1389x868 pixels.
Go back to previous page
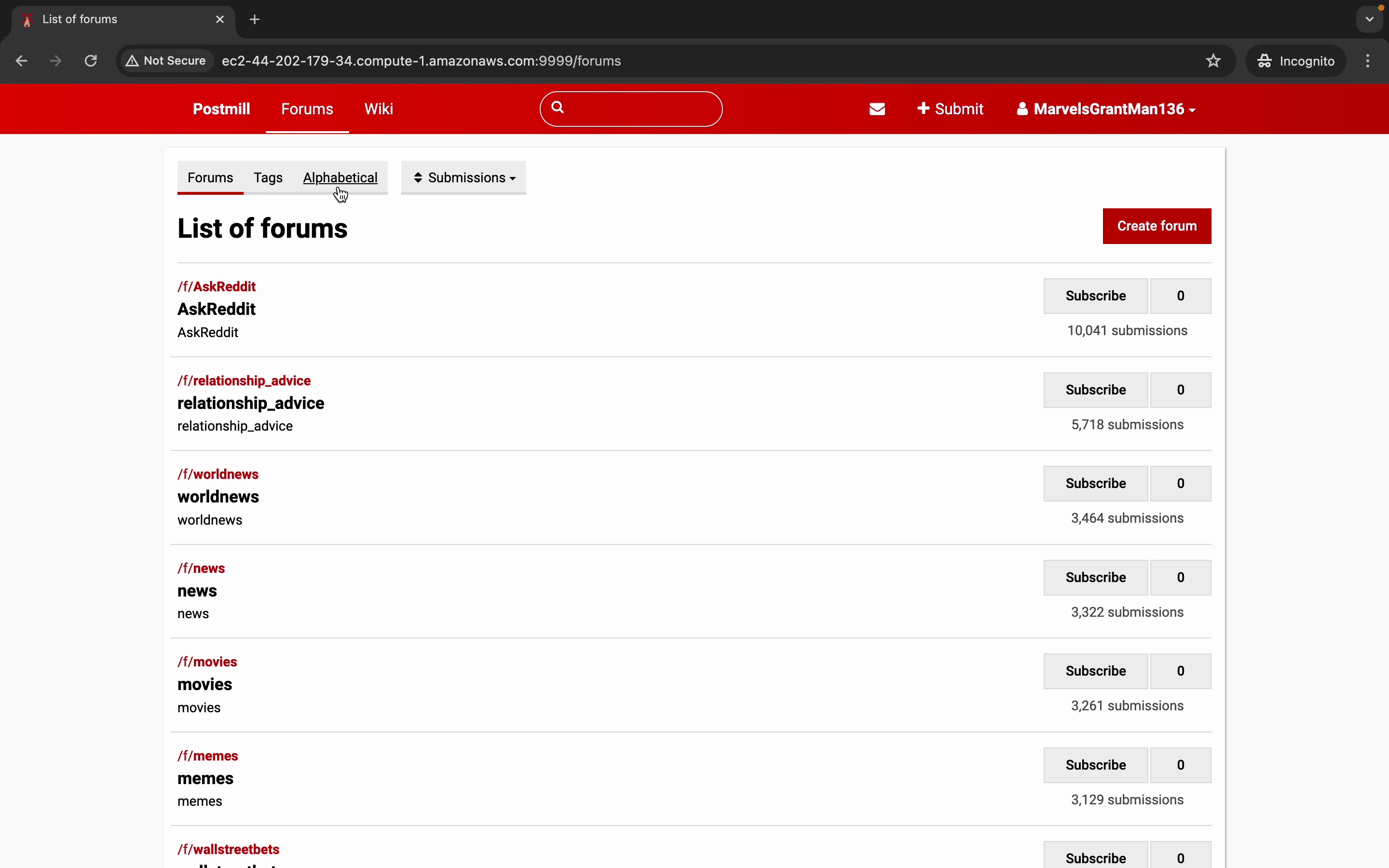pyautogui.click(x=21, y=61)
